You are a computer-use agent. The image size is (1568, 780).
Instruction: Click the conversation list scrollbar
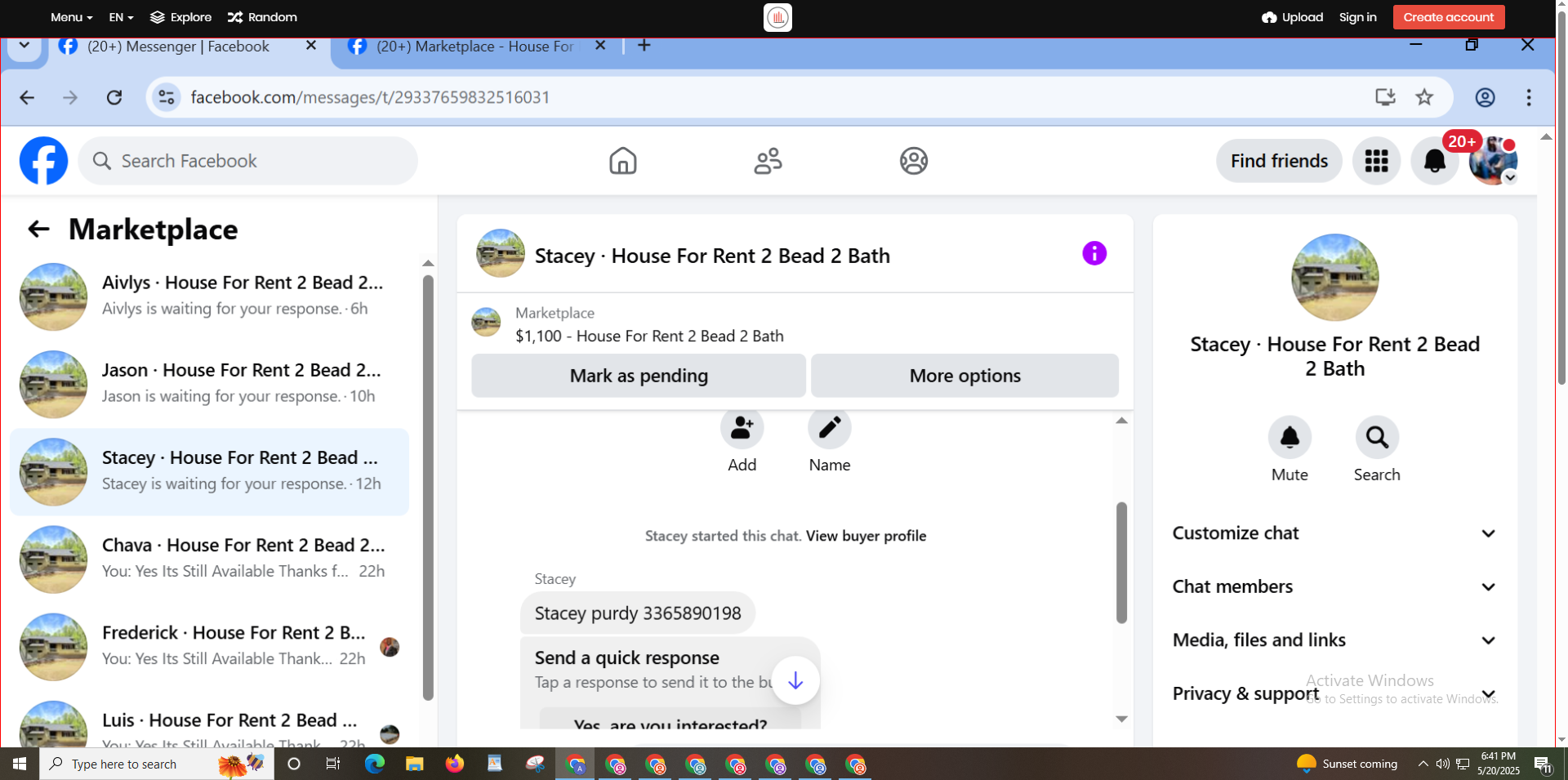click(428, 488)
